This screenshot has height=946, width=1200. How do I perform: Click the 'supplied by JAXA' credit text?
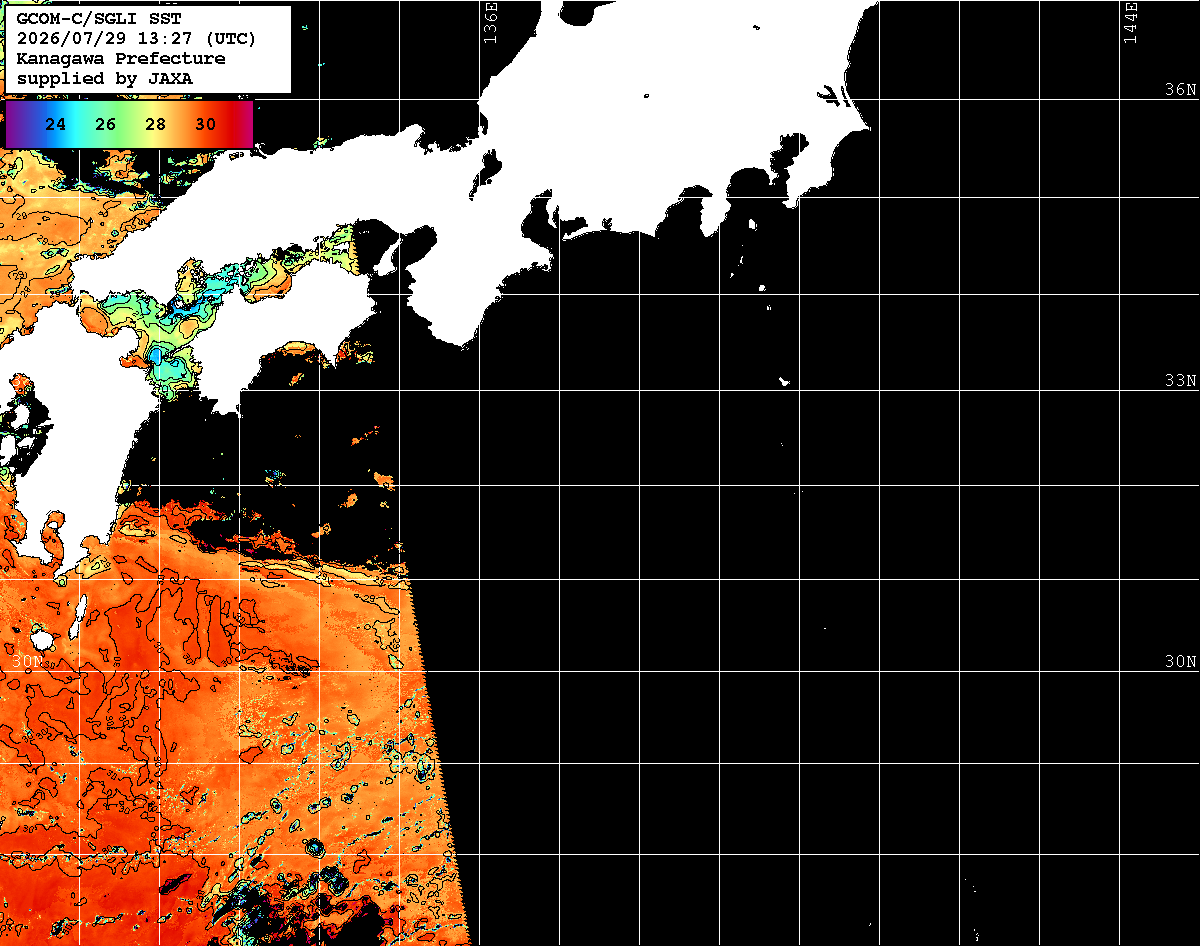(105, 78)
